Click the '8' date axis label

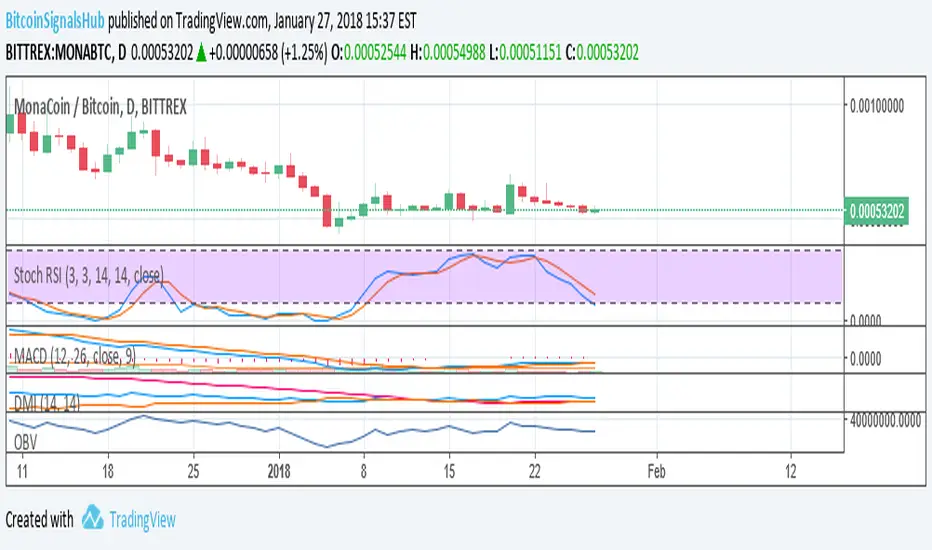tap(364, 472)
